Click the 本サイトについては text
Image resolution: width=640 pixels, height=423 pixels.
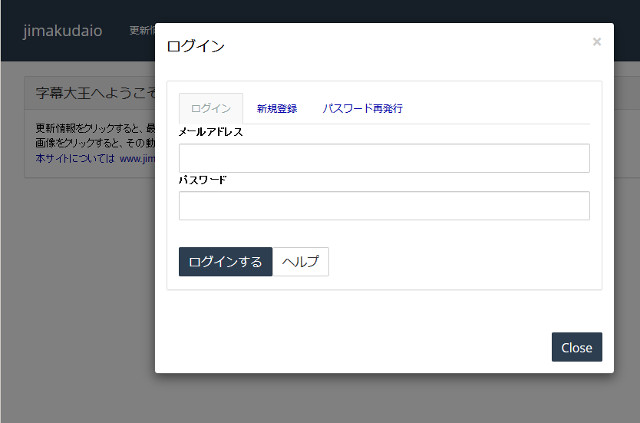(x=75, y=158)
